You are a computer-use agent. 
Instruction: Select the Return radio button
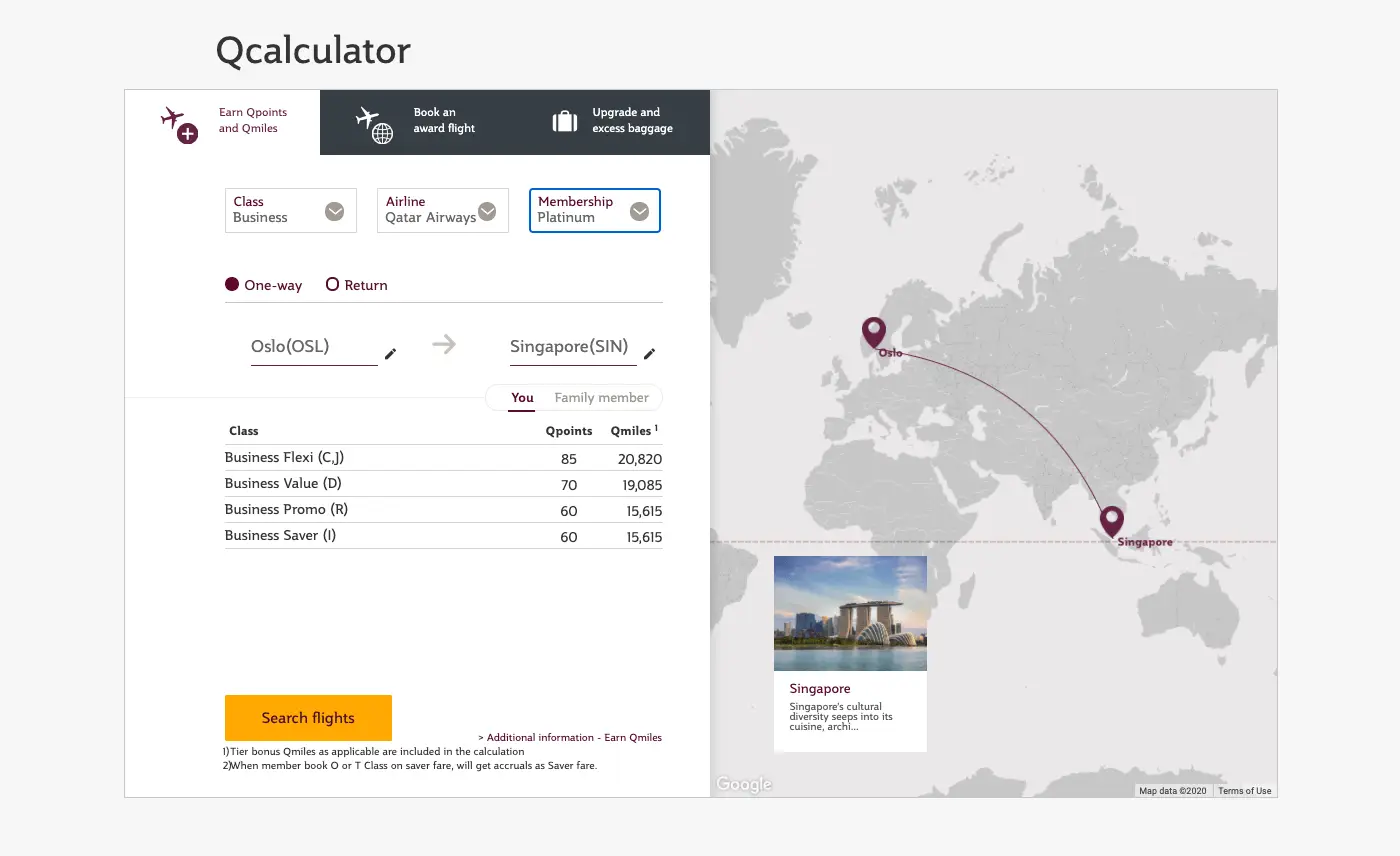point(332,284)
